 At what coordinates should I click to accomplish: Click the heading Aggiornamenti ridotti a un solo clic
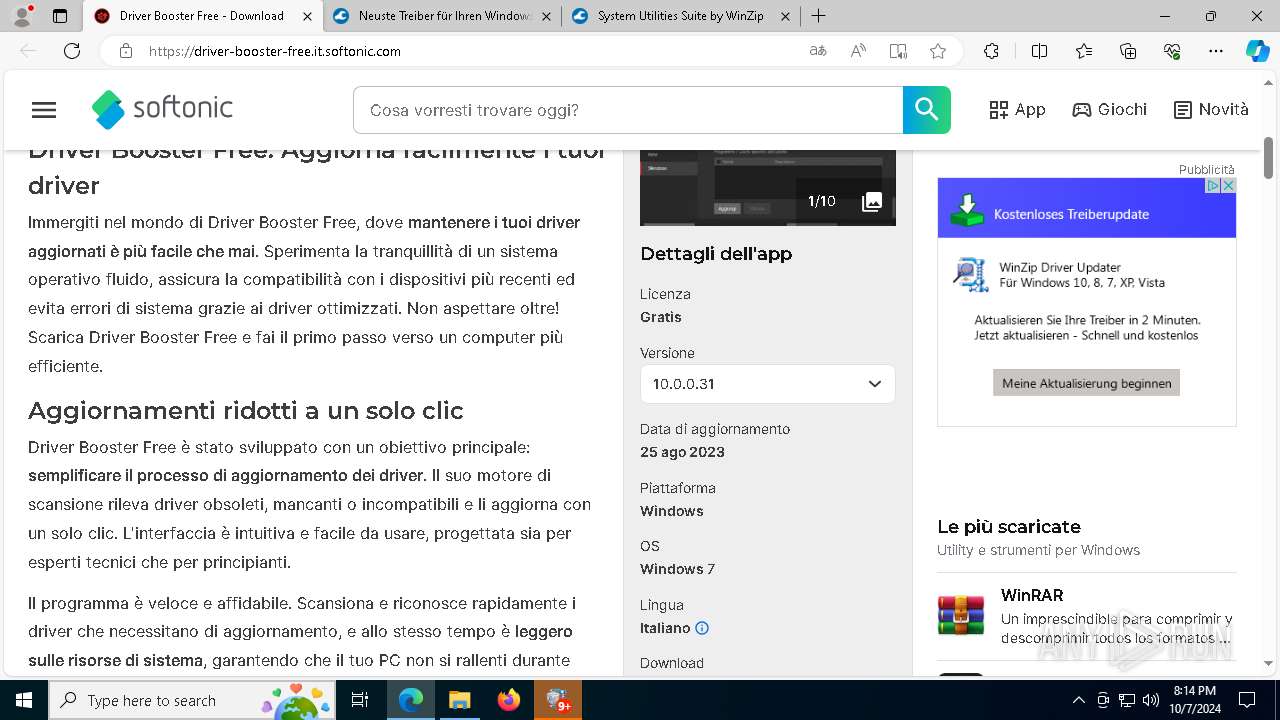coord(246,411)
